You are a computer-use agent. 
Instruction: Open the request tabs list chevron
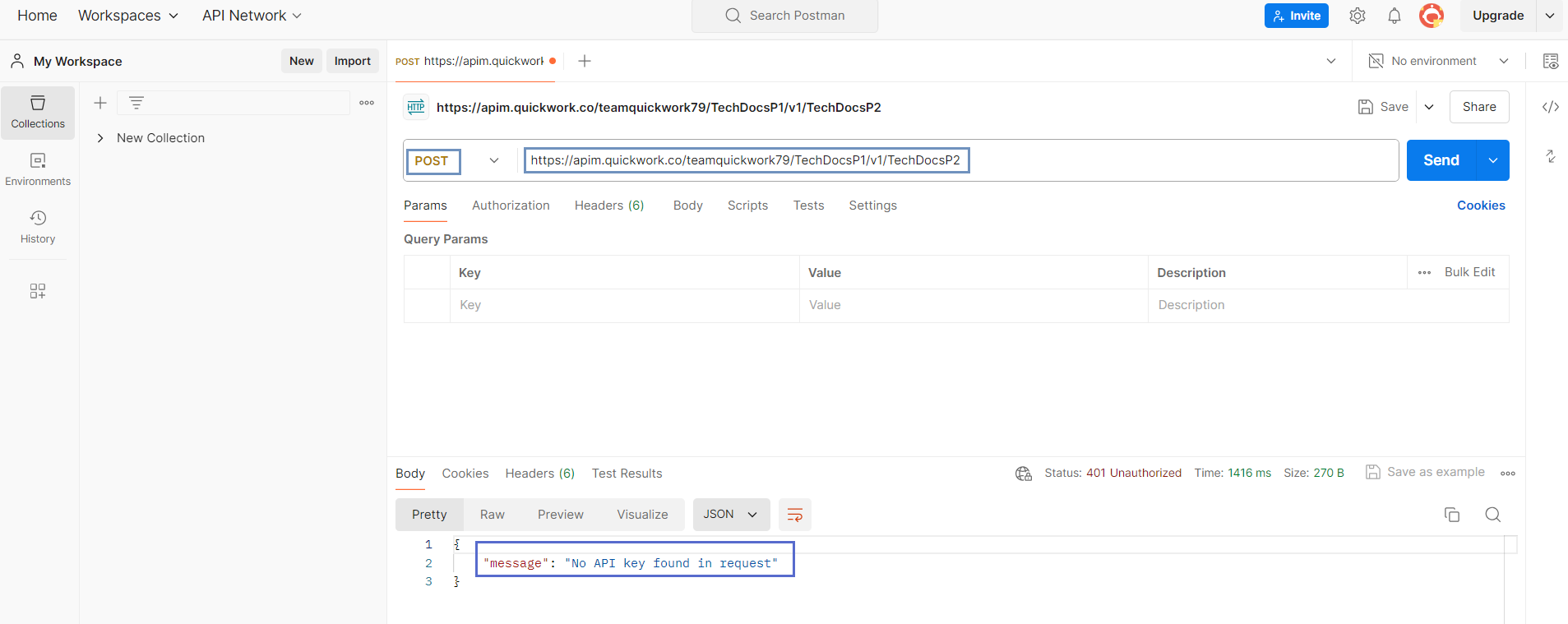pyautogui.click(x=1331, y=61)
